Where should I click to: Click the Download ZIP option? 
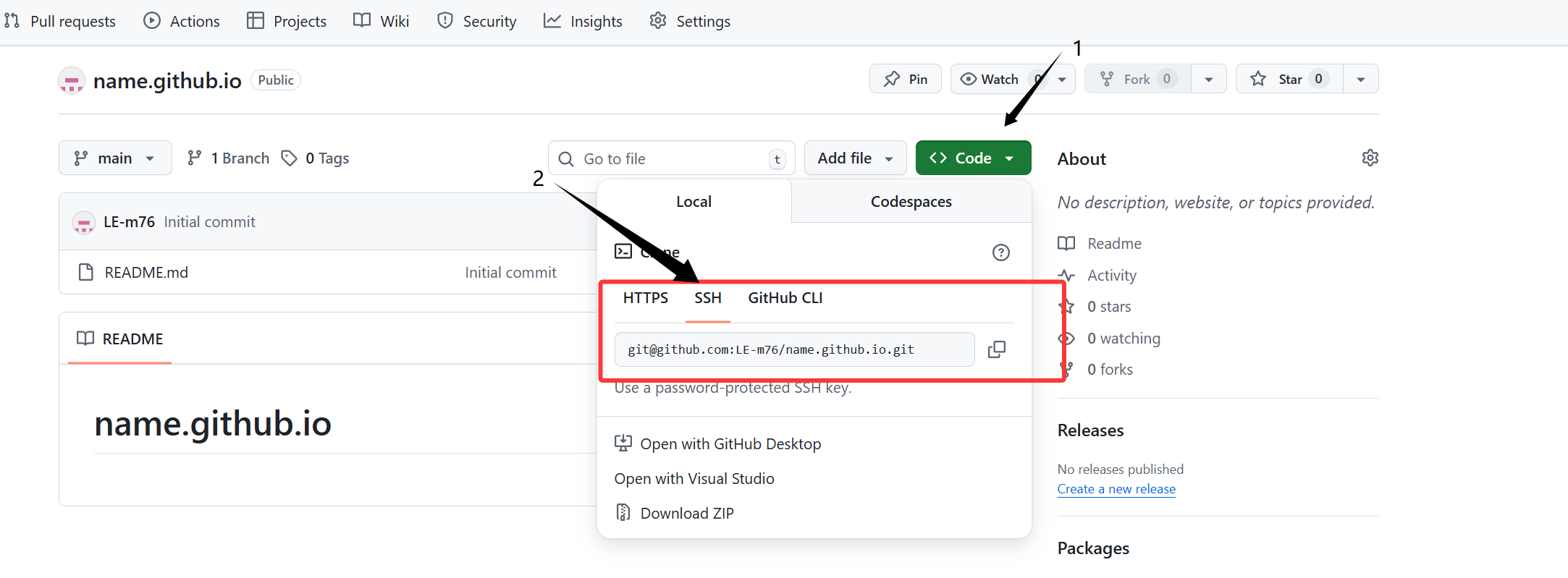click(x=686, y=513)
